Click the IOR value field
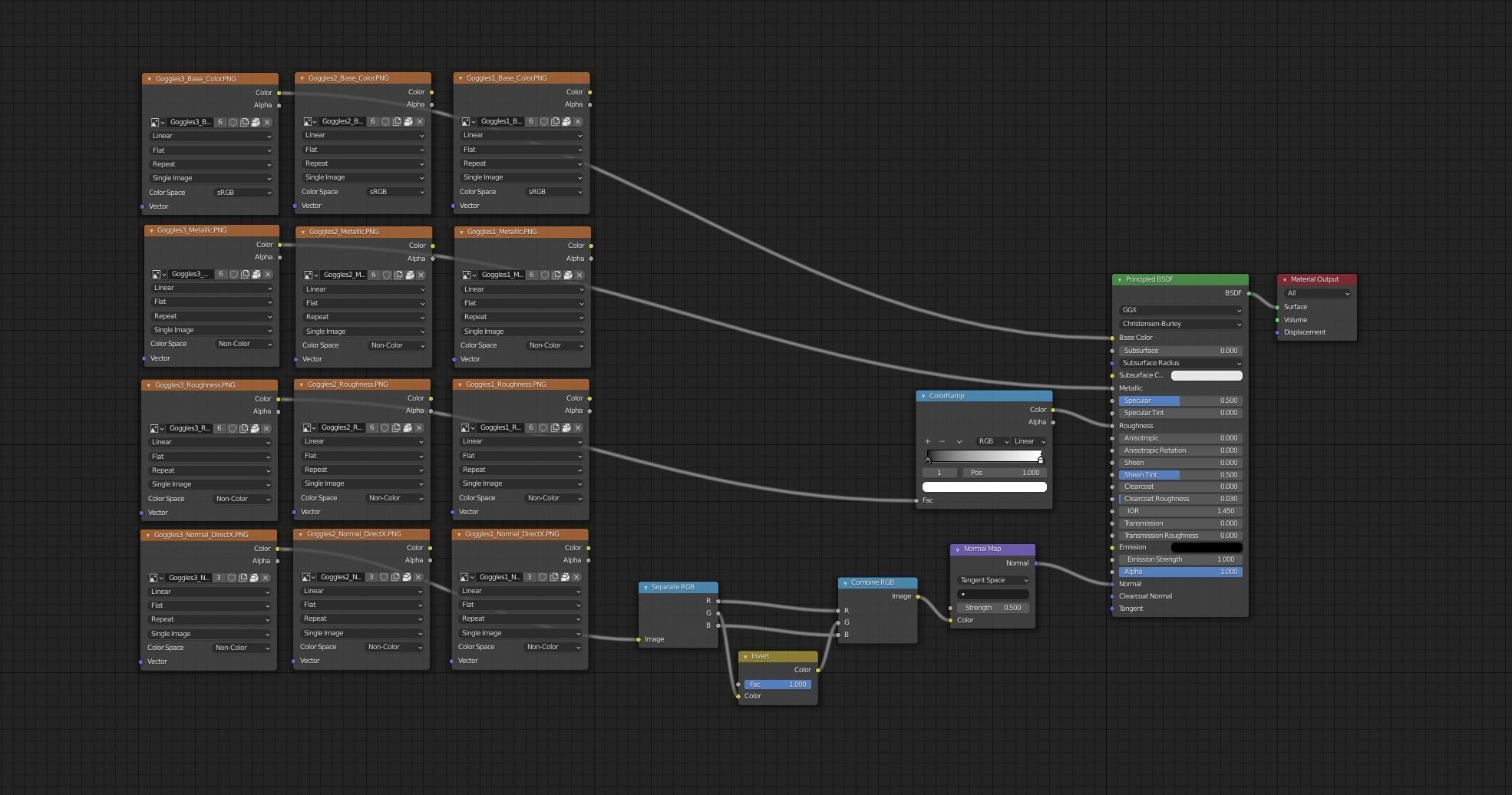Screen dimensions: 1512x795 (1180, 511)
